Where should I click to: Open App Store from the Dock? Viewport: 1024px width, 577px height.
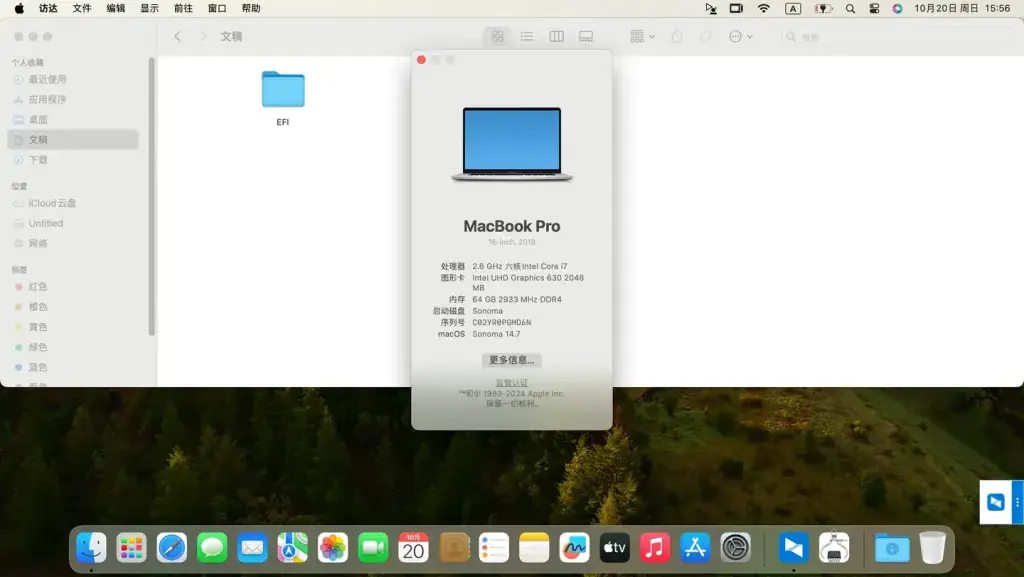coord(695,548)
